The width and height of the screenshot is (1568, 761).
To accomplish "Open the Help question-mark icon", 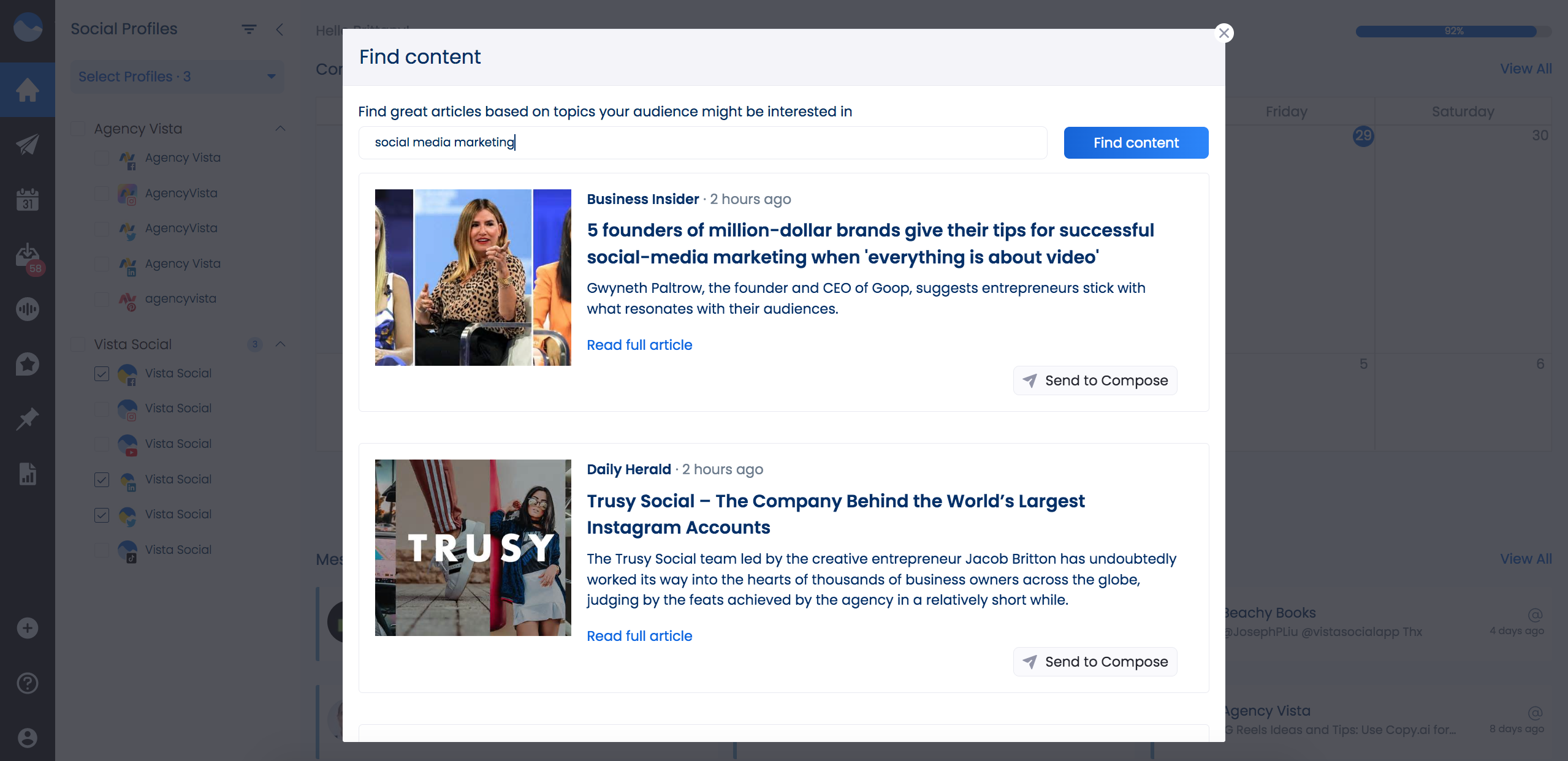I will click(x=28, y=683).
